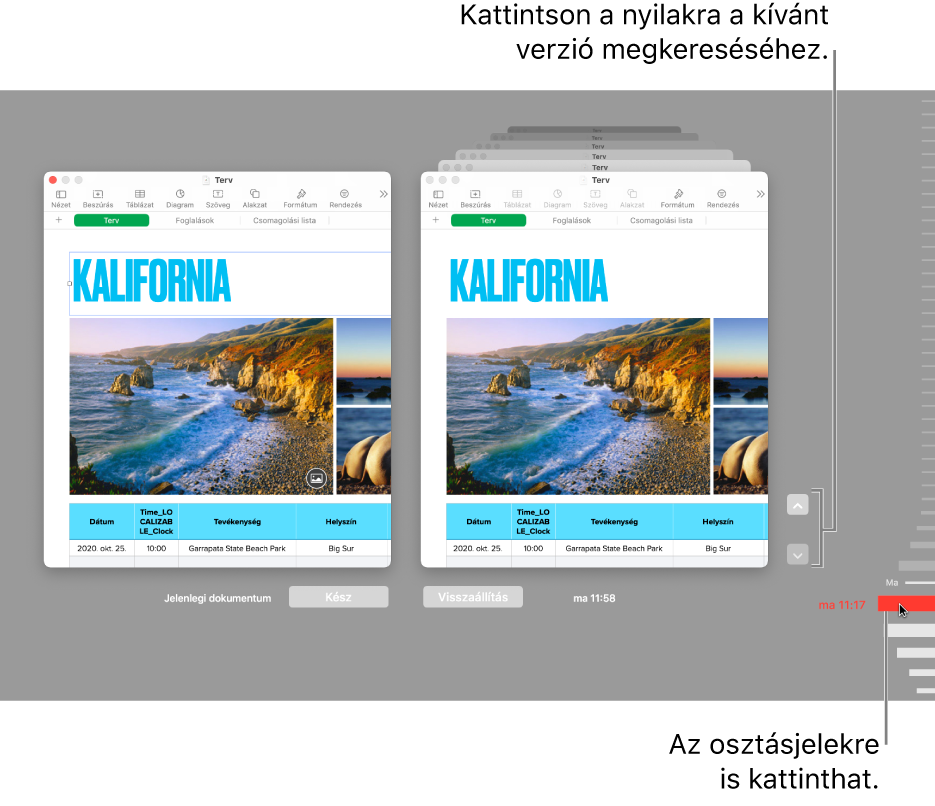Image resolution: width=935 pixels, height=806 pixels.
Task: Click the beach photo in version window
Action: click(578, 407)
